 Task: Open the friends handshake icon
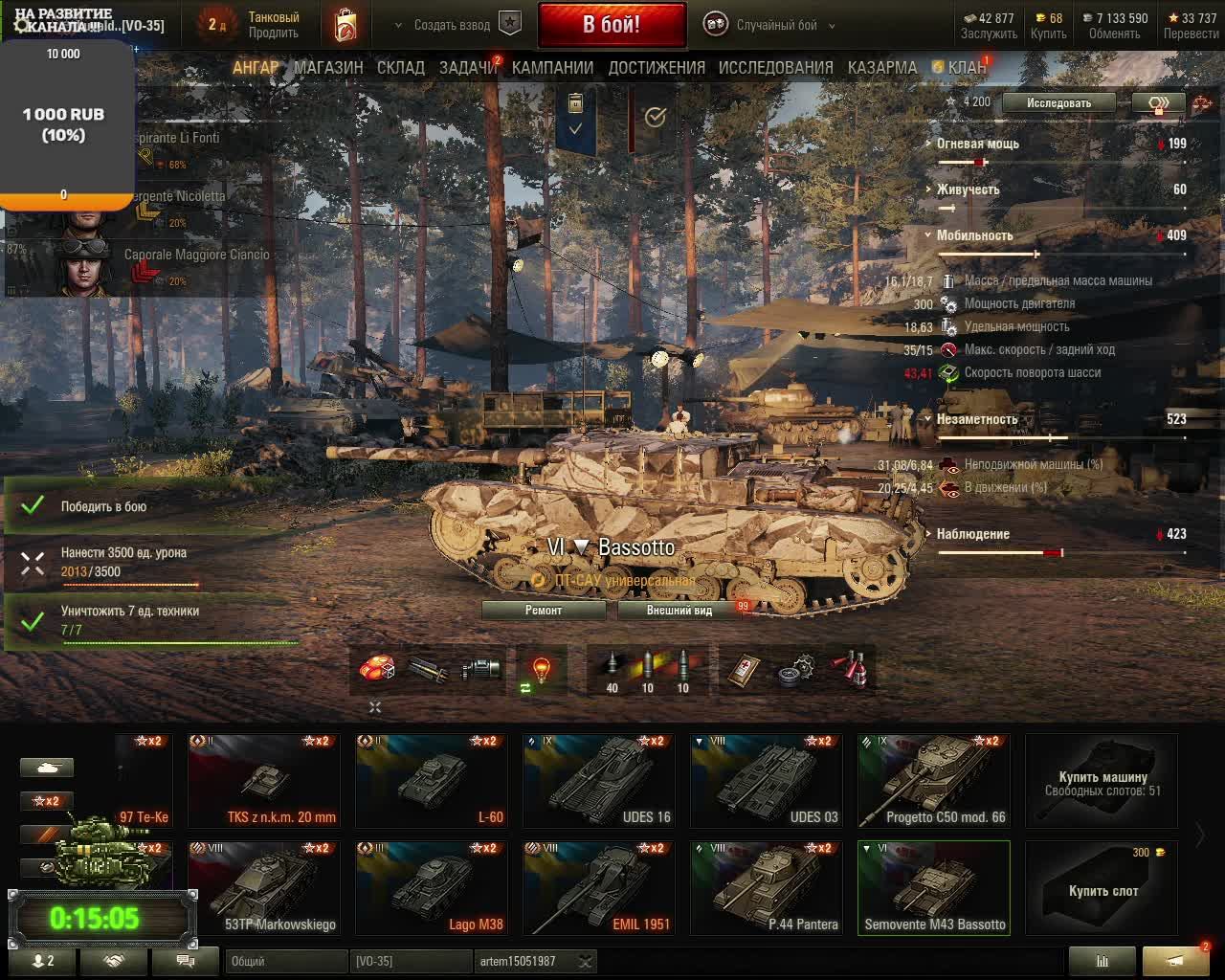(x=114, y=961)
